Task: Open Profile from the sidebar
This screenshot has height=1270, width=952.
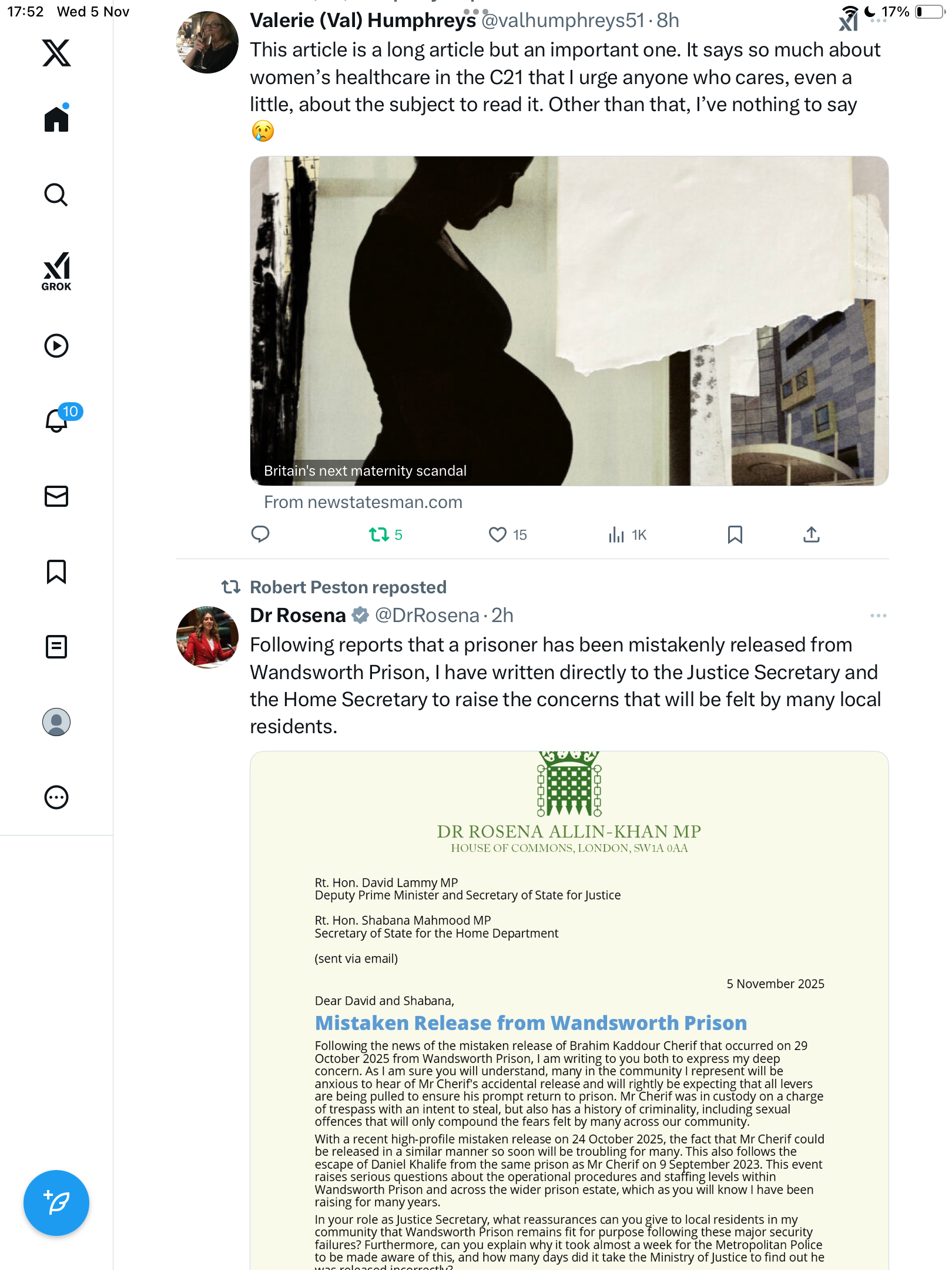Action: [56, 722]
